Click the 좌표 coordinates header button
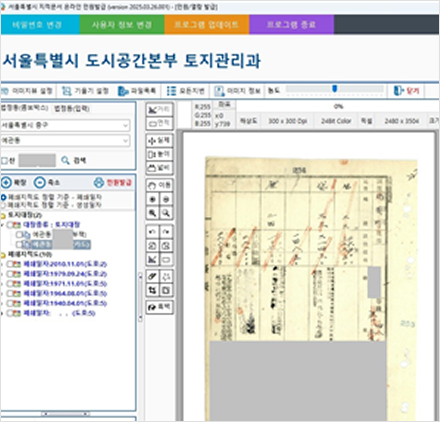 tap(224, 104)
